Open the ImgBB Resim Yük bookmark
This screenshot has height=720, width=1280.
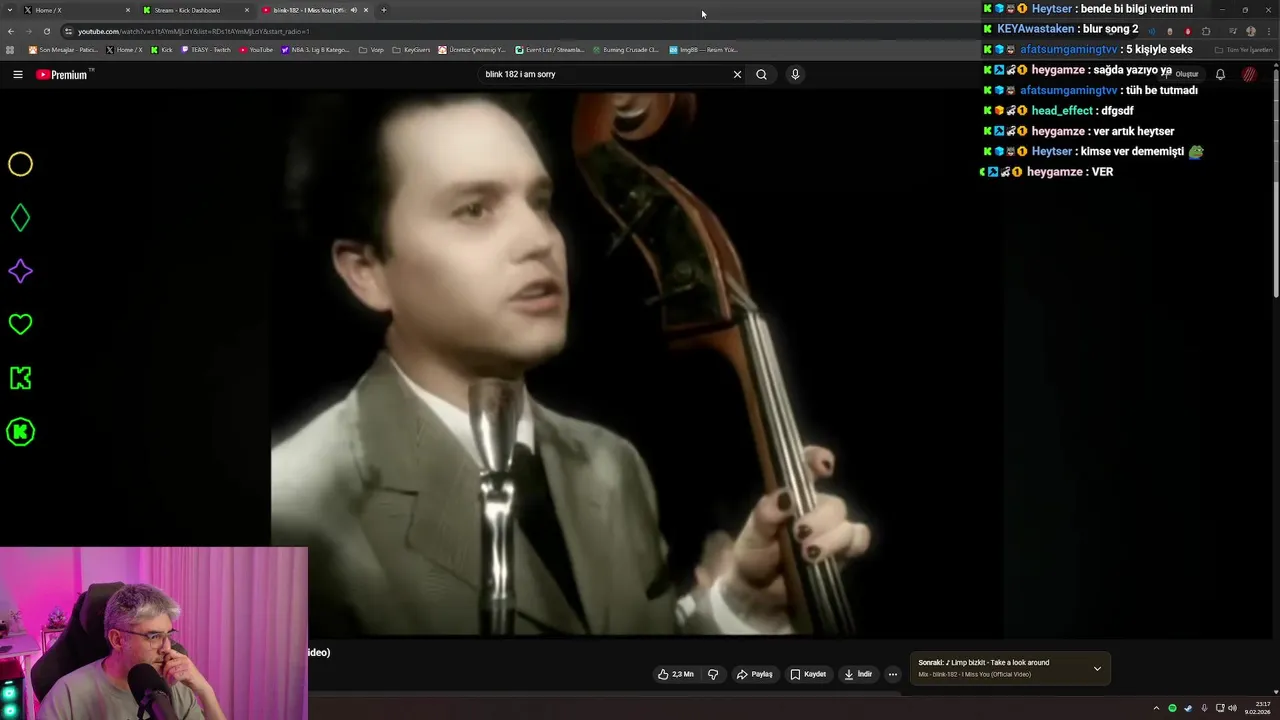[x=703, y=49]
